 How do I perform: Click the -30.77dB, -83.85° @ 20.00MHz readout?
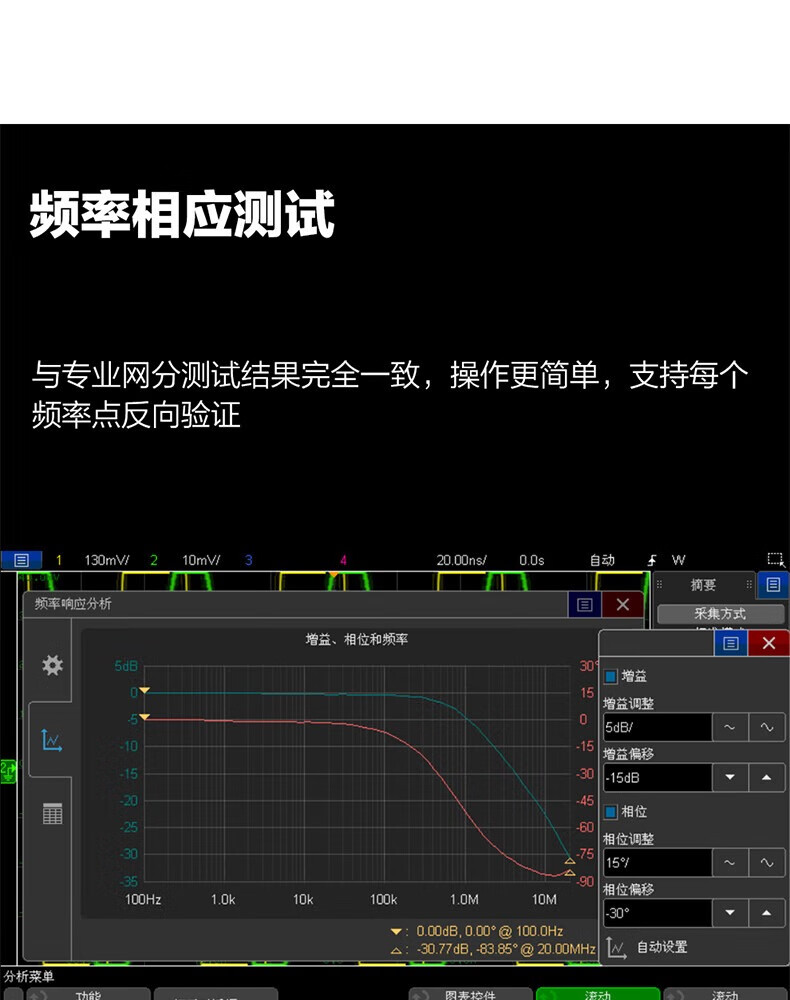pyautogui.click(x=506, y=949)
